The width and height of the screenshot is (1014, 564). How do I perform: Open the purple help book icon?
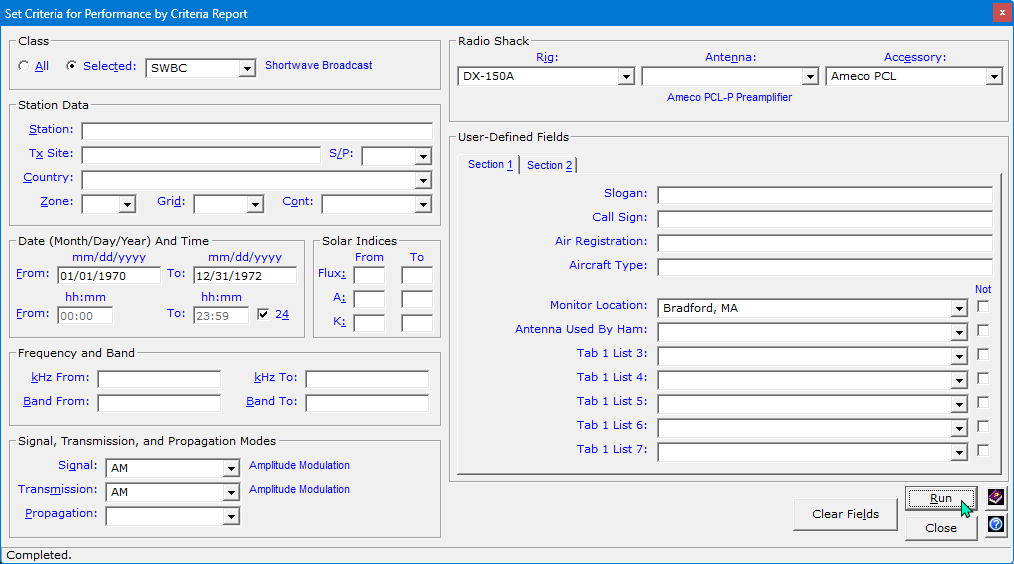point(995,498)
